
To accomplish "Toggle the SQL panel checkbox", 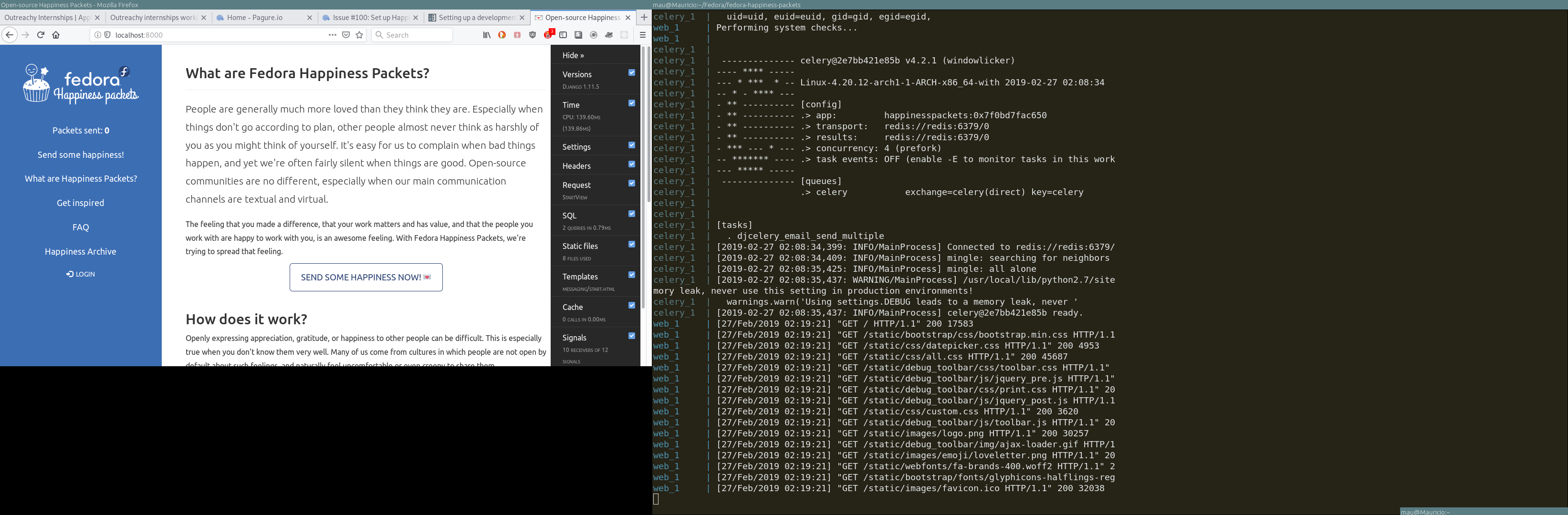I will (632, 214).
